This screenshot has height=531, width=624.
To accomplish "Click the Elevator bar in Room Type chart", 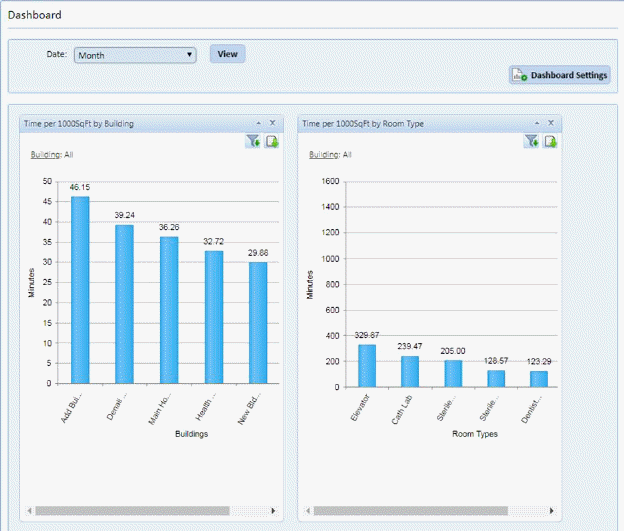I will [367, 366].
